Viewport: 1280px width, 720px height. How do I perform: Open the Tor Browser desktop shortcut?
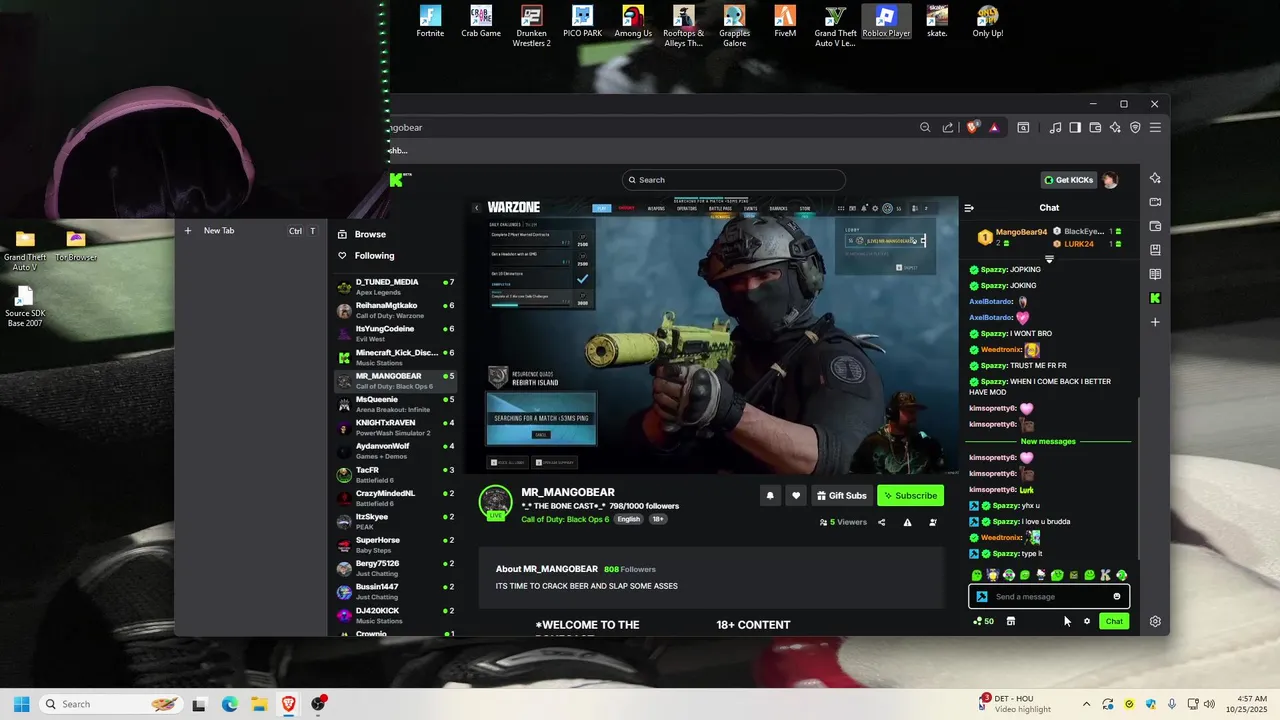click(x=76, y=246)
